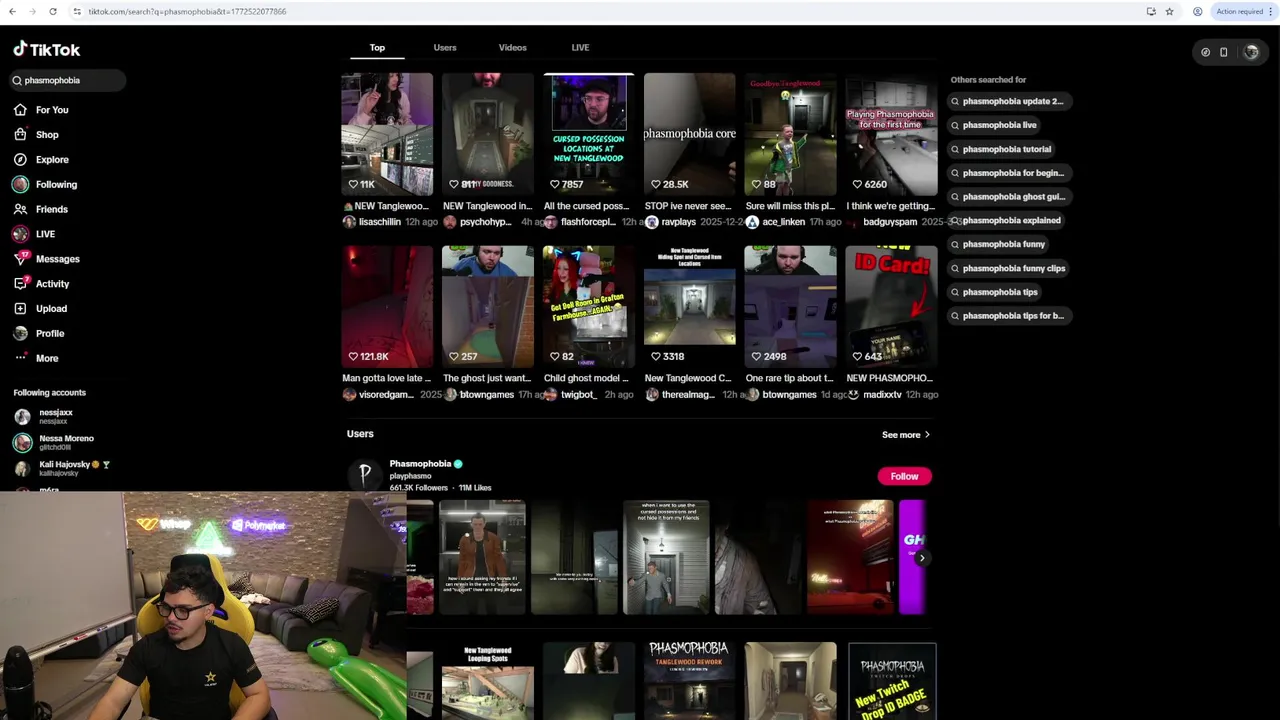
Task: Open the Chrome profile account icon
Action: (1197, 11)
